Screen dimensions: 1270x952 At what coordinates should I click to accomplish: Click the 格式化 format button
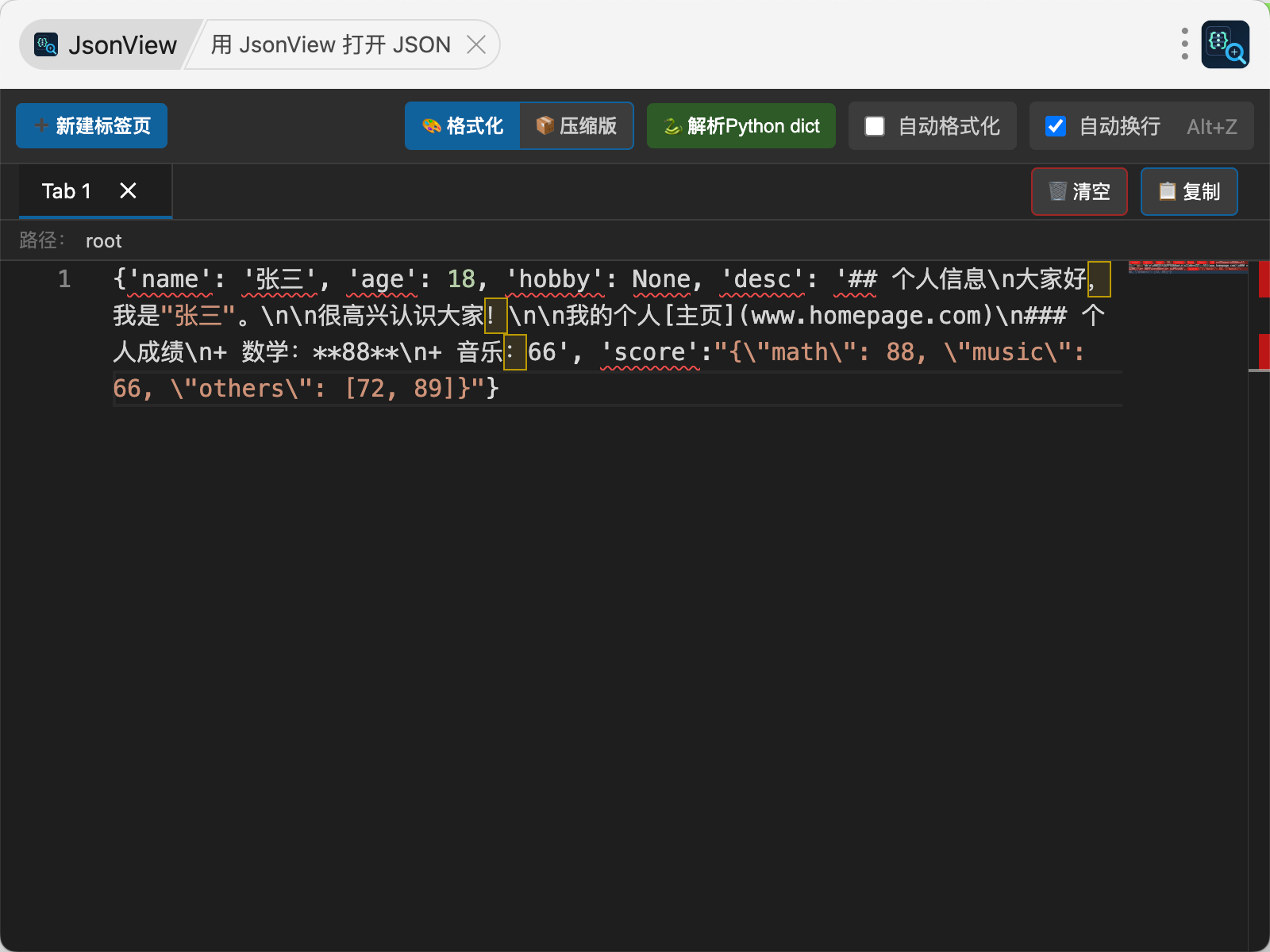(463, 126)
